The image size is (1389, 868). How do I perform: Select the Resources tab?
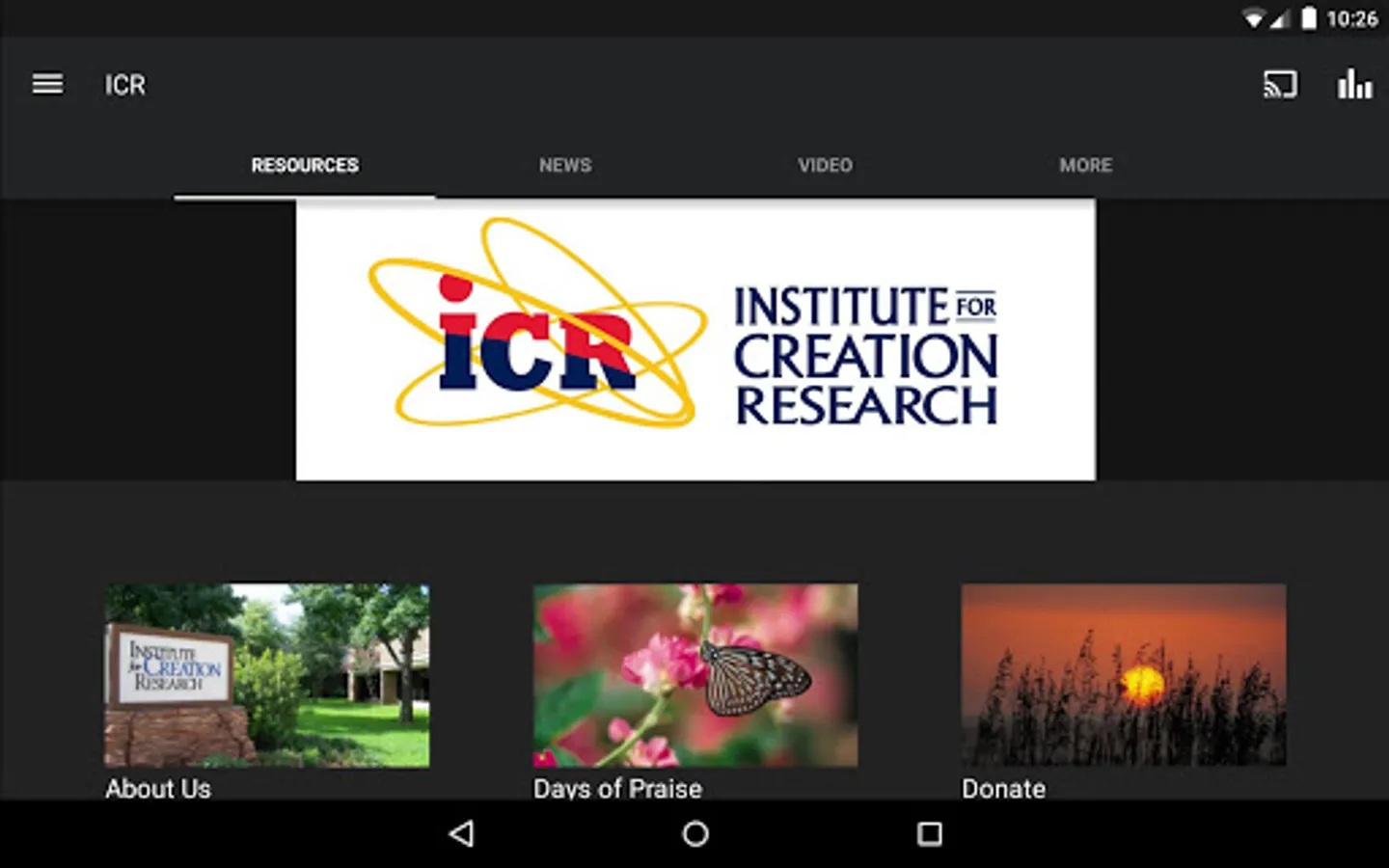point(305,165)
